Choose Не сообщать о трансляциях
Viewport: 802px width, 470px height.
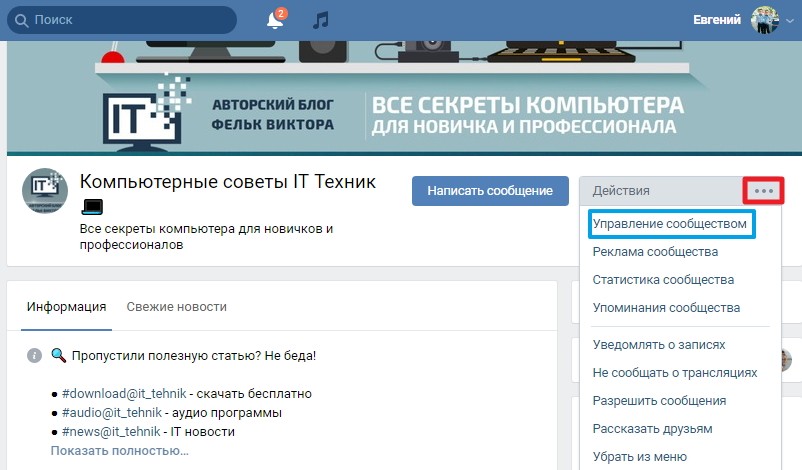675,373
